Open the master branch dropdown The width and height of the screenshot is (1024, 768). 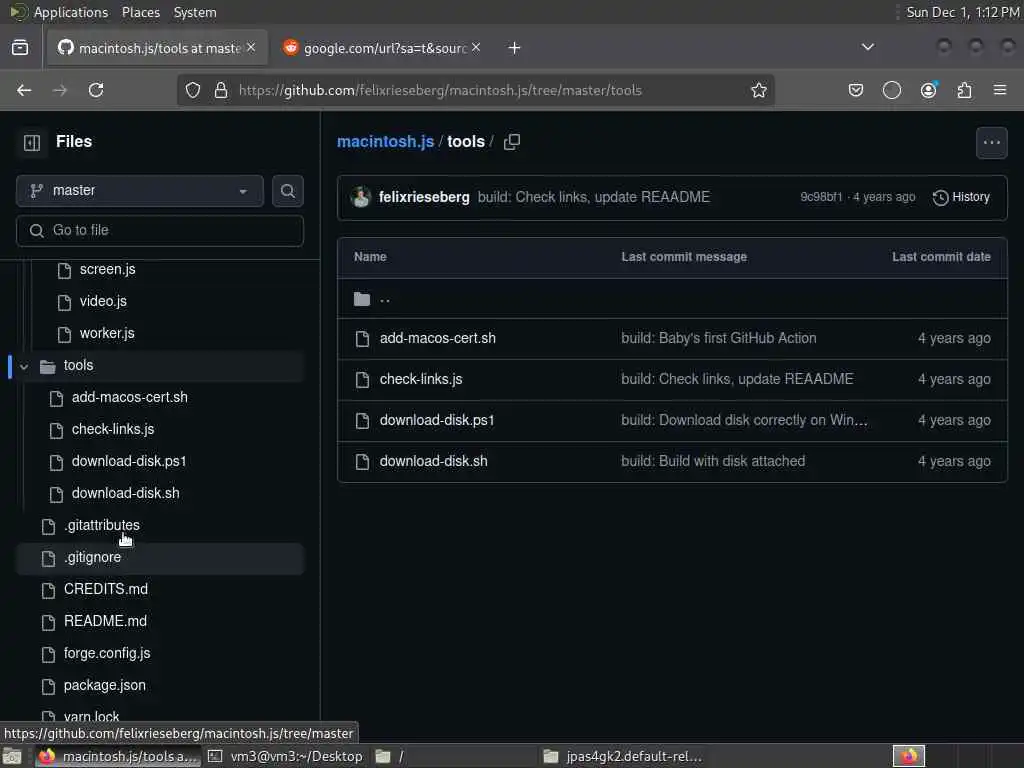click(140, 191)
